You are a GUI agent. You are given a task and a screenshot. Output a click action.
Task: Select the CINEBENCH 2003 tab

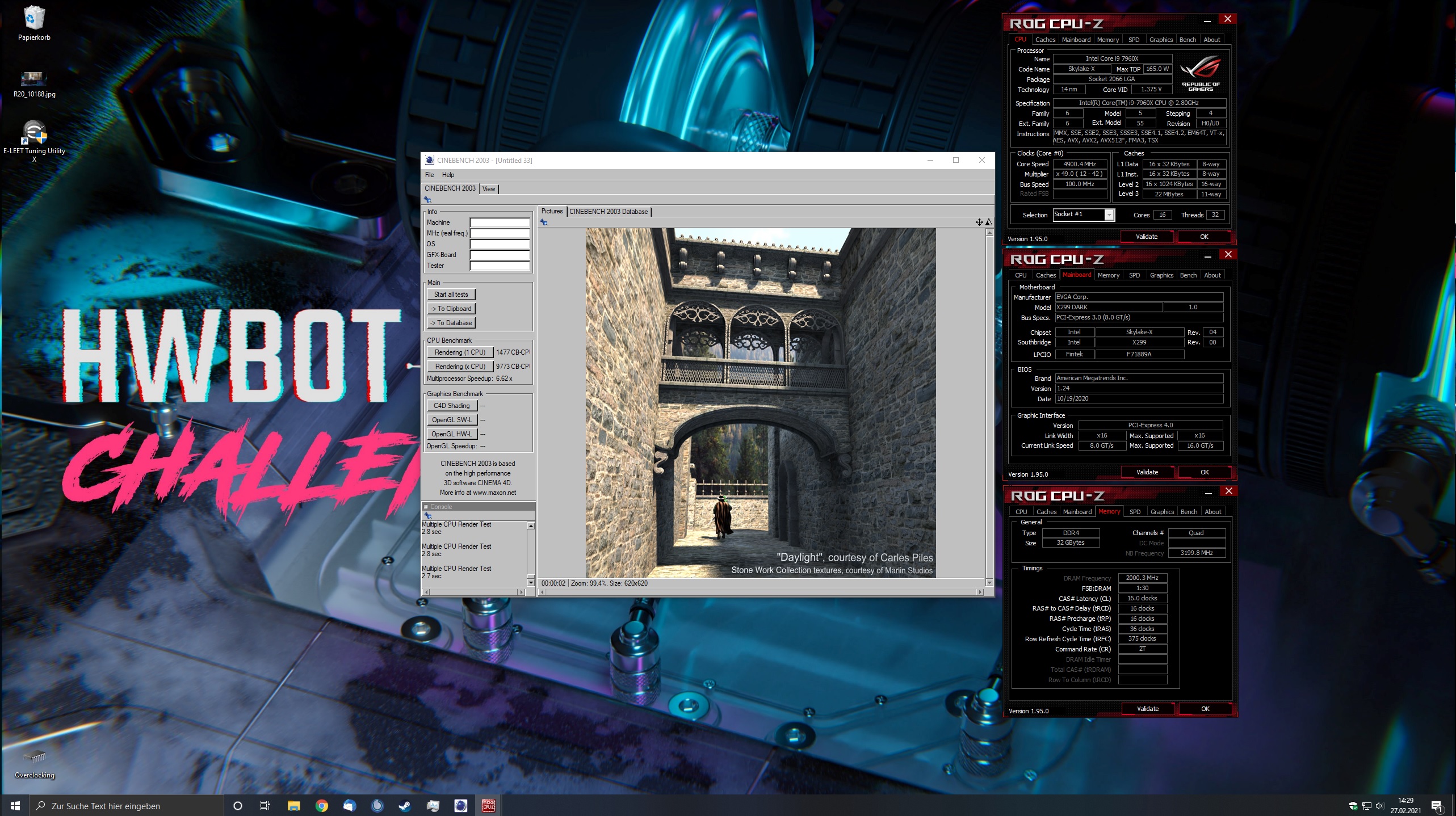pyautogui.click(x=450, y=188)
